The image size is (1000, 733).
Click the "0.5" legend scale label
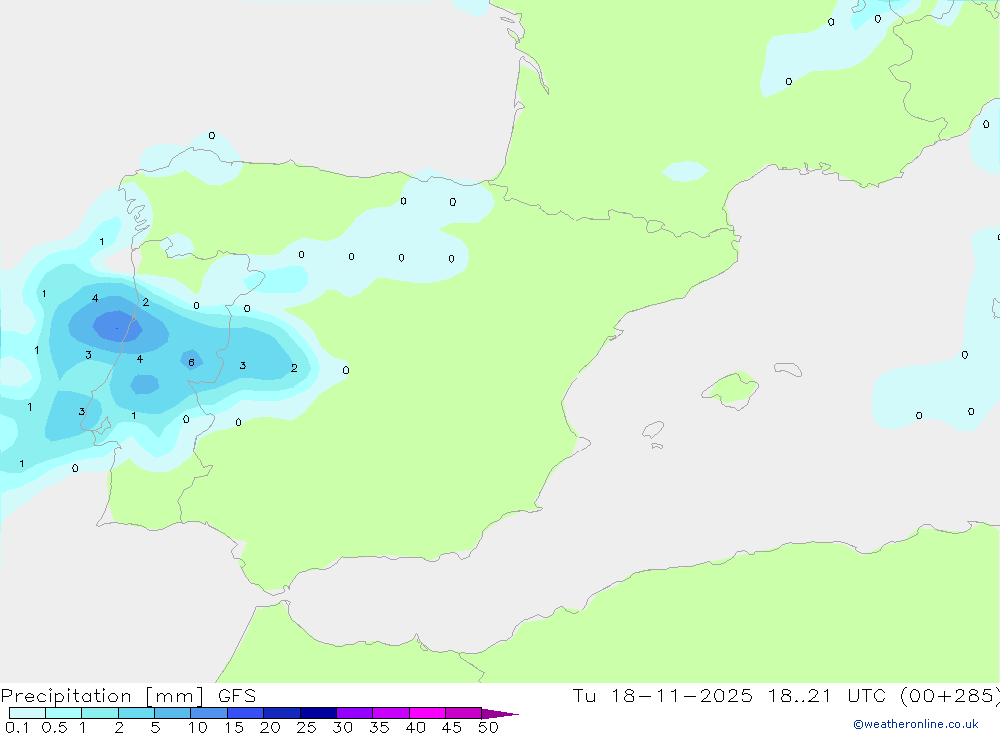tap(54, 727)
